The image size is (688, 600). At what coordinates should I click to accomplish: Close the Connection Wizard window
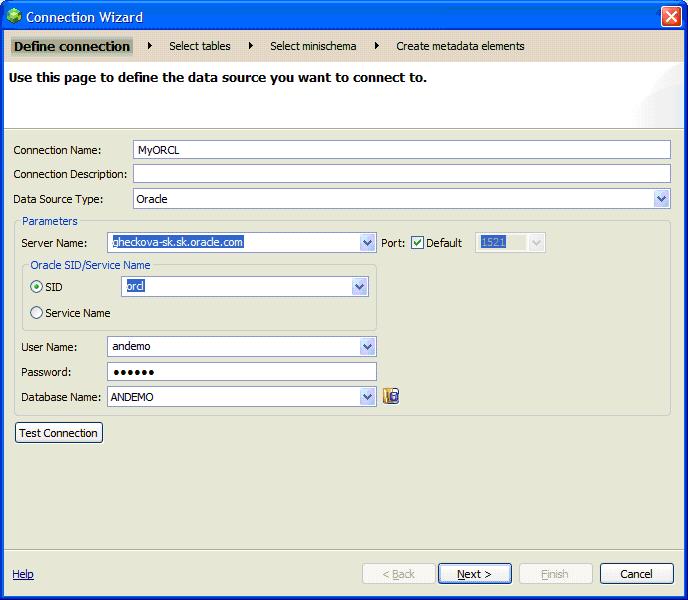671,17
